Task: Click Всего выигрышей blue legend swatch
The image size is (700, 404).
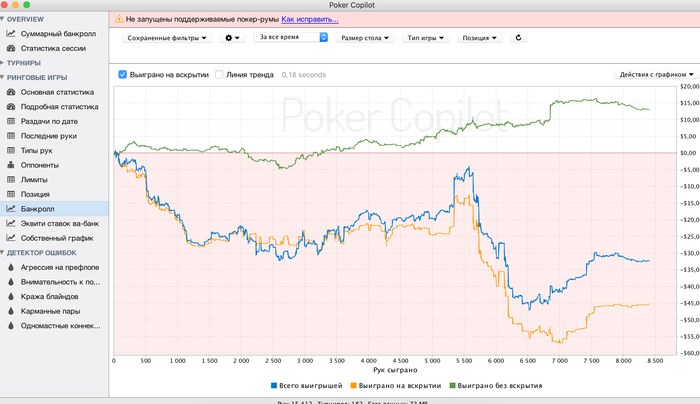Action: click(x=274, y=385)
